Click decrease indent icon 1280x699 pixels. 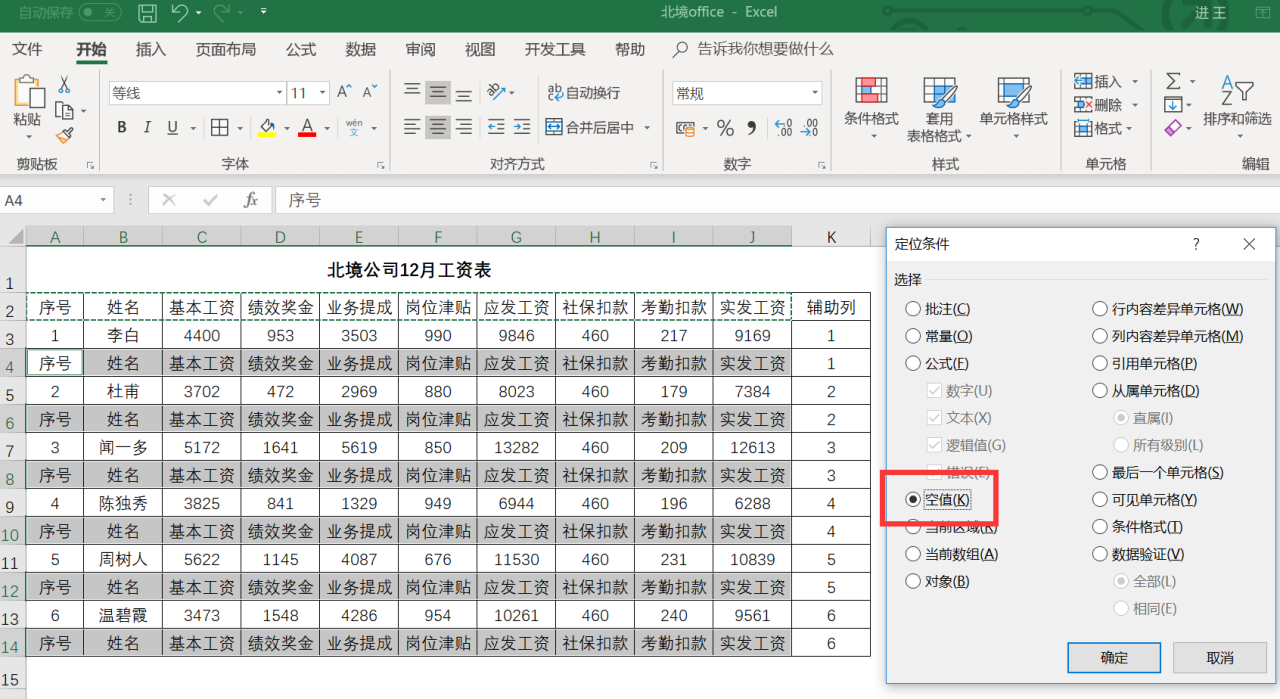(496, 127)
